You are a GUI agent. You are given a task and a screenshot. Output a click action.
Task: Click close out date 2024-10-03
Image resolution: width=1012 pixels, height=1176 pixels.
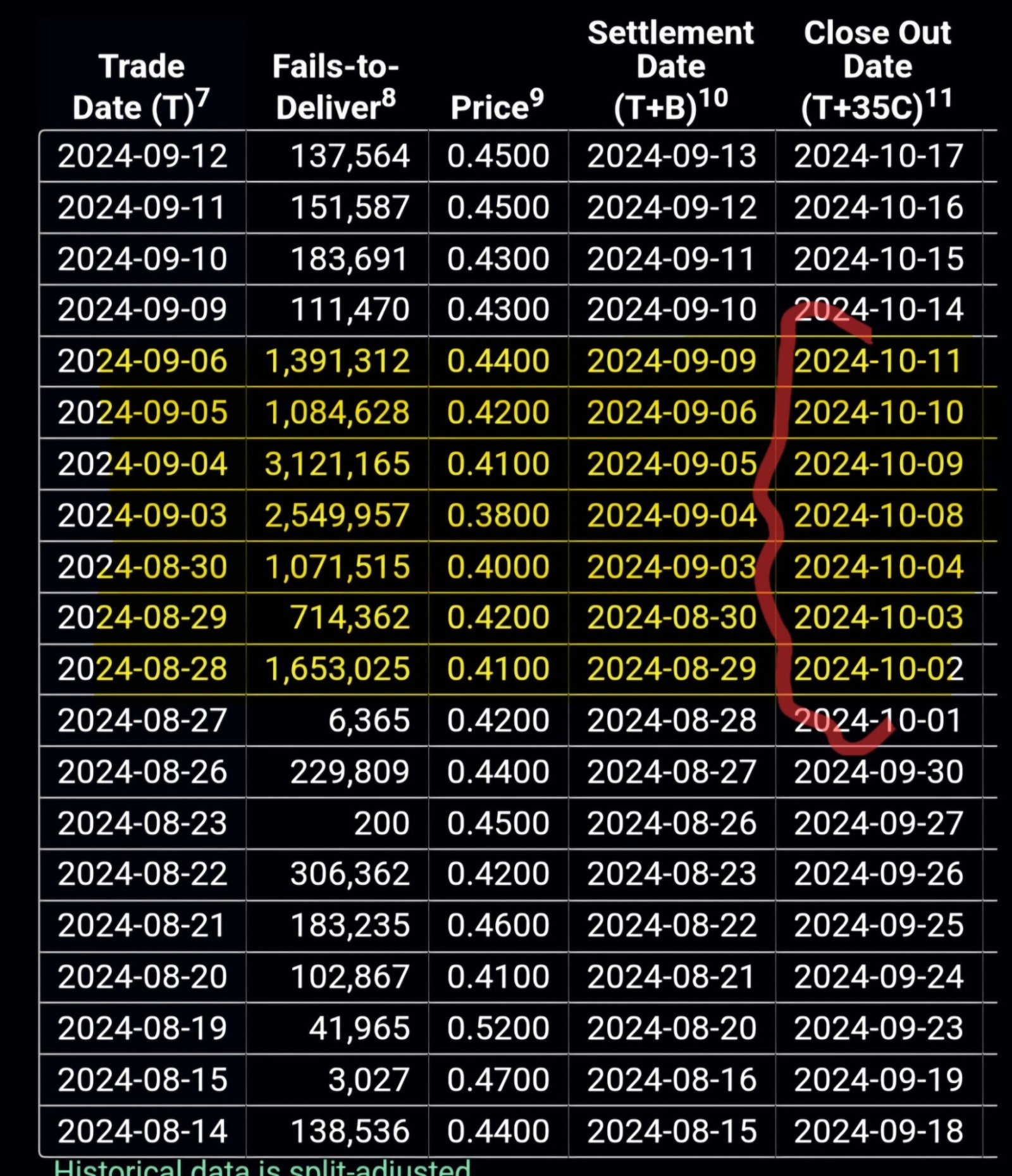coord(879,617)
